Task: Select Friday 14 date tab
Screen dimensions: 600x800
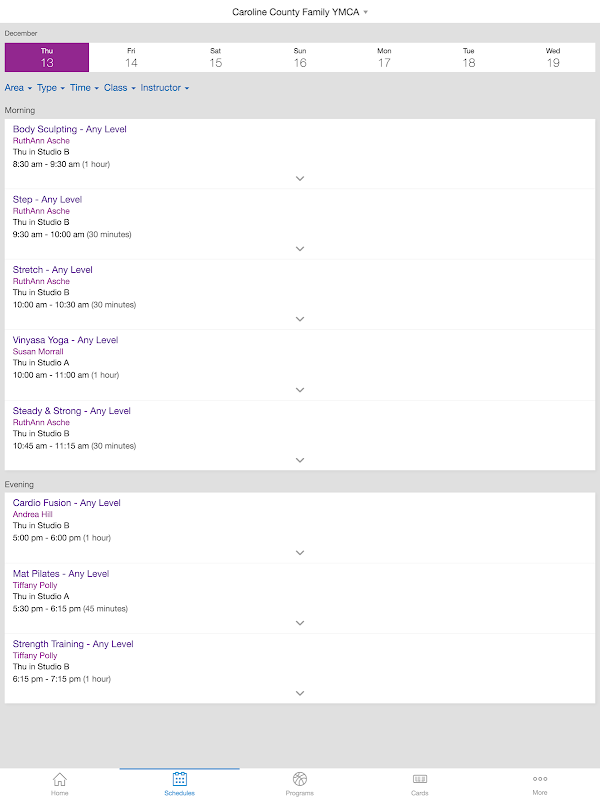Action: (131, 58)
